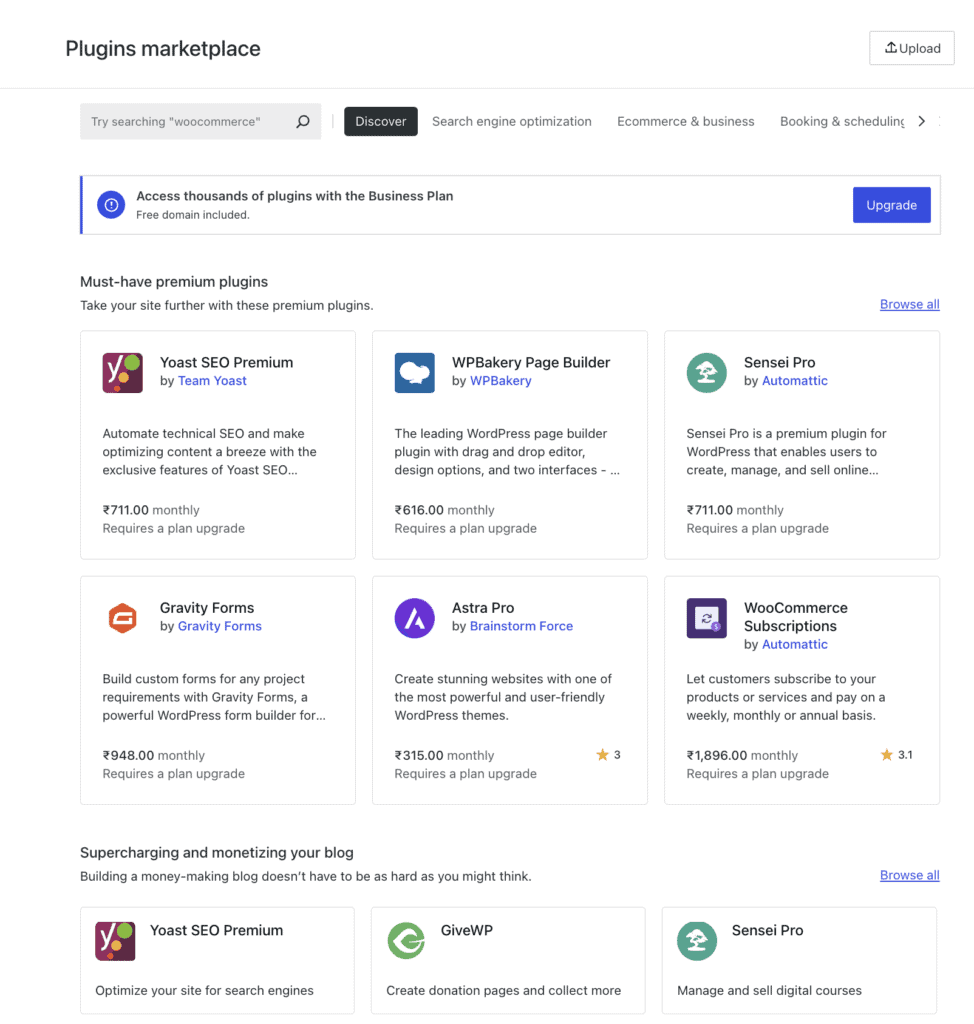Screen dimensions: 974x1024
Task: Click the ₹315.00 monthly price
Action: (444, 756)
